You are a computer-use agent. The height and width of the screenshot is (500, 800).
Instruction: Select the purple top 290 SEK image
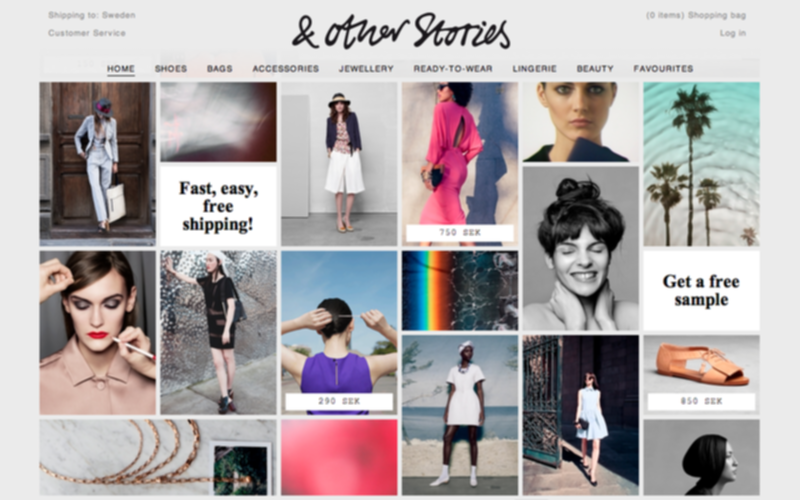tap(339, 332)
